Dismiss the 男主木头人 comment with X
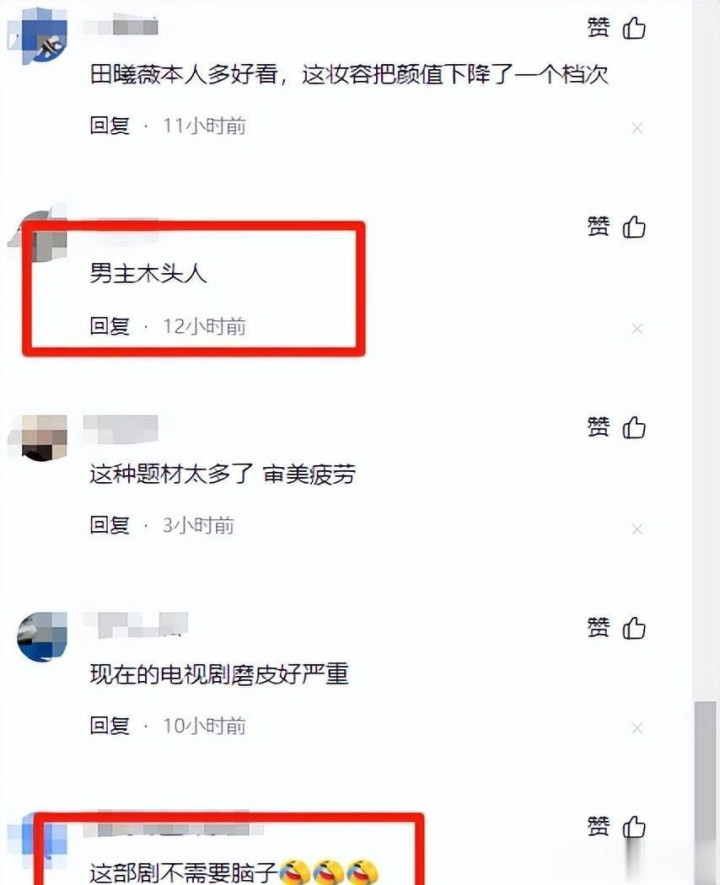Image resolution: width=720 pixels, height=885 pixels. pos(637,328)
